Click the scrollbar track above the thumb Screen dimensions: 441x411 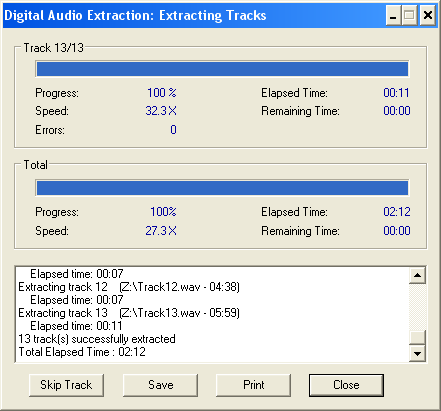[417, 307]
